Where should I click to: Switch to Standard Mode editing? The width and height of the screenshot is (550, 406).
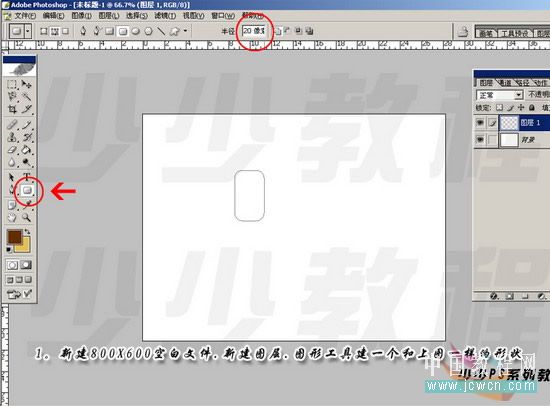[x=12, y=265]
